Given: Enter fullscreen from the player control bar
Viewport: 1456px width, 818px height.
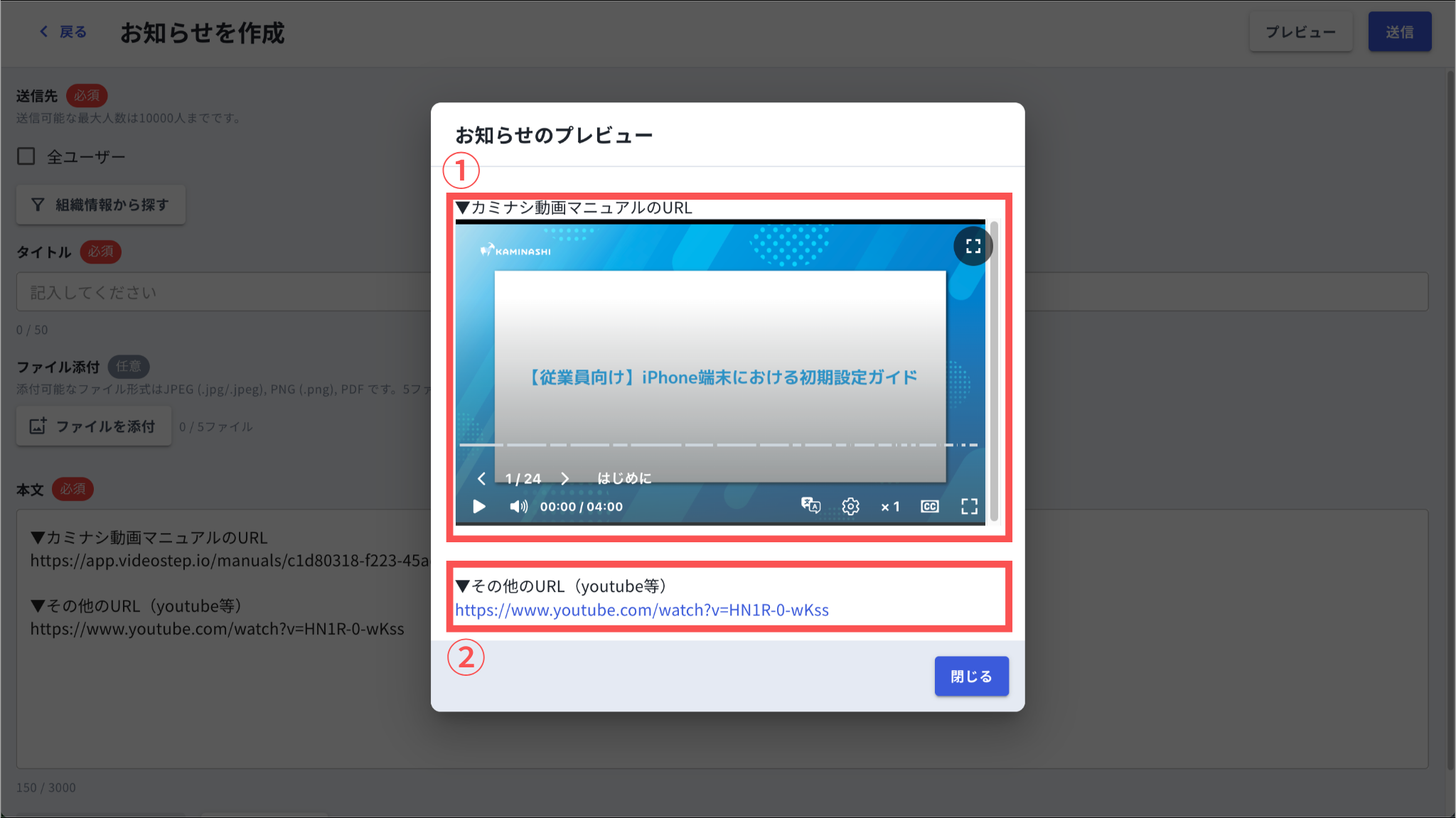Looking at the screenshot, I should (x=969, y=507).
